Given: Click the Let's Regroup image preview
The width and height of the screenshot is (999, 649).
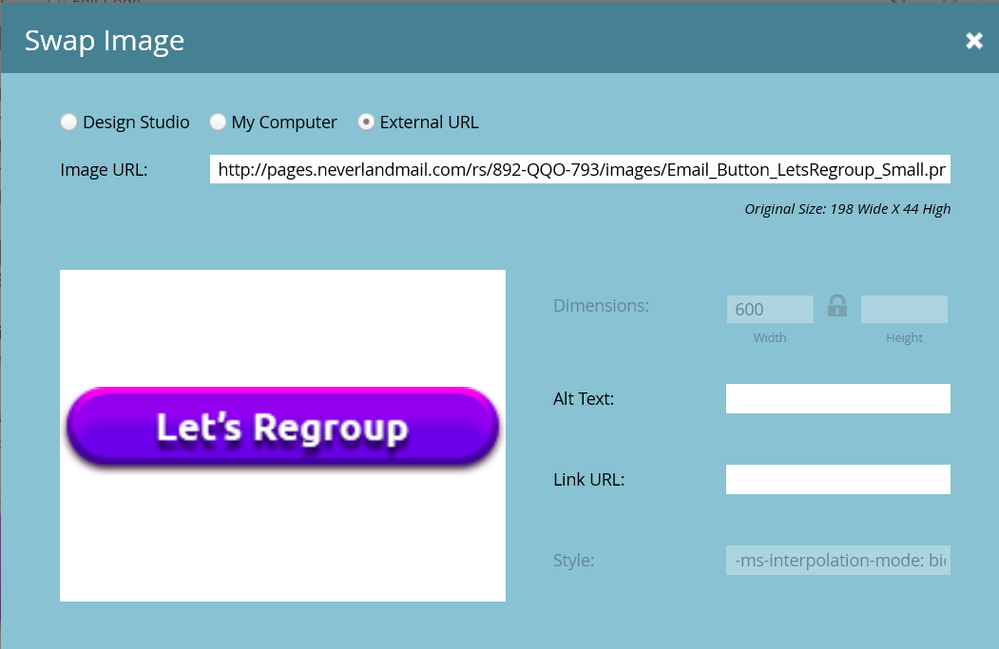Looking at the screenshot, I should coord(282,428).
